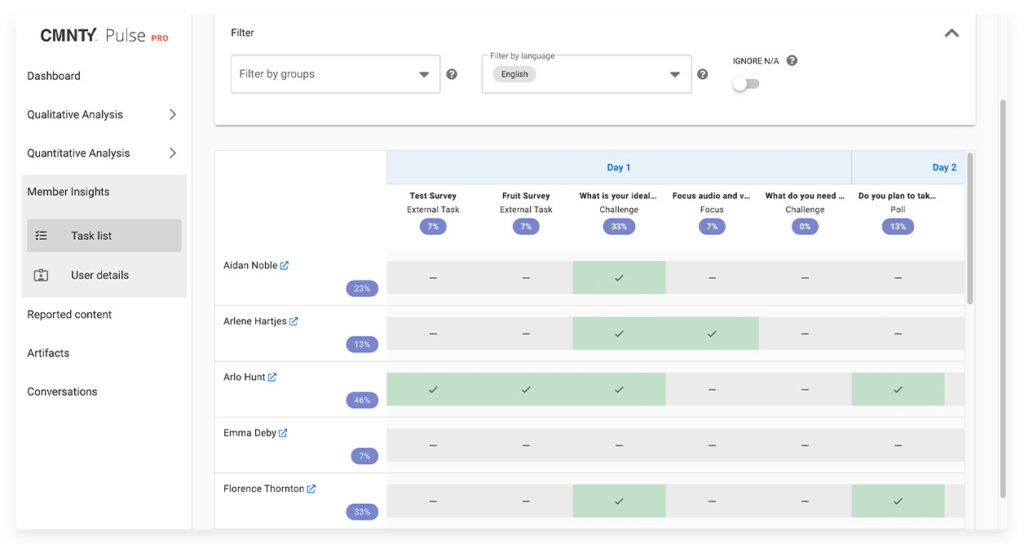Screen dimensions: 1024x544
Task: Click the 13% badge under the Poll column
Action: tap(898, 227)
